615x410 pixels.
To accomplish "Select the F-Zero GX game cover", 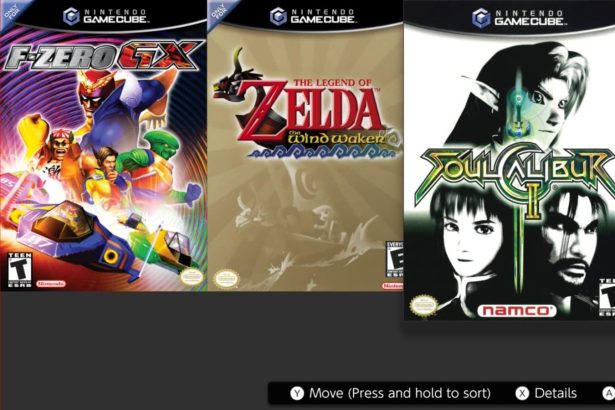I will click(x=104, y=145).
